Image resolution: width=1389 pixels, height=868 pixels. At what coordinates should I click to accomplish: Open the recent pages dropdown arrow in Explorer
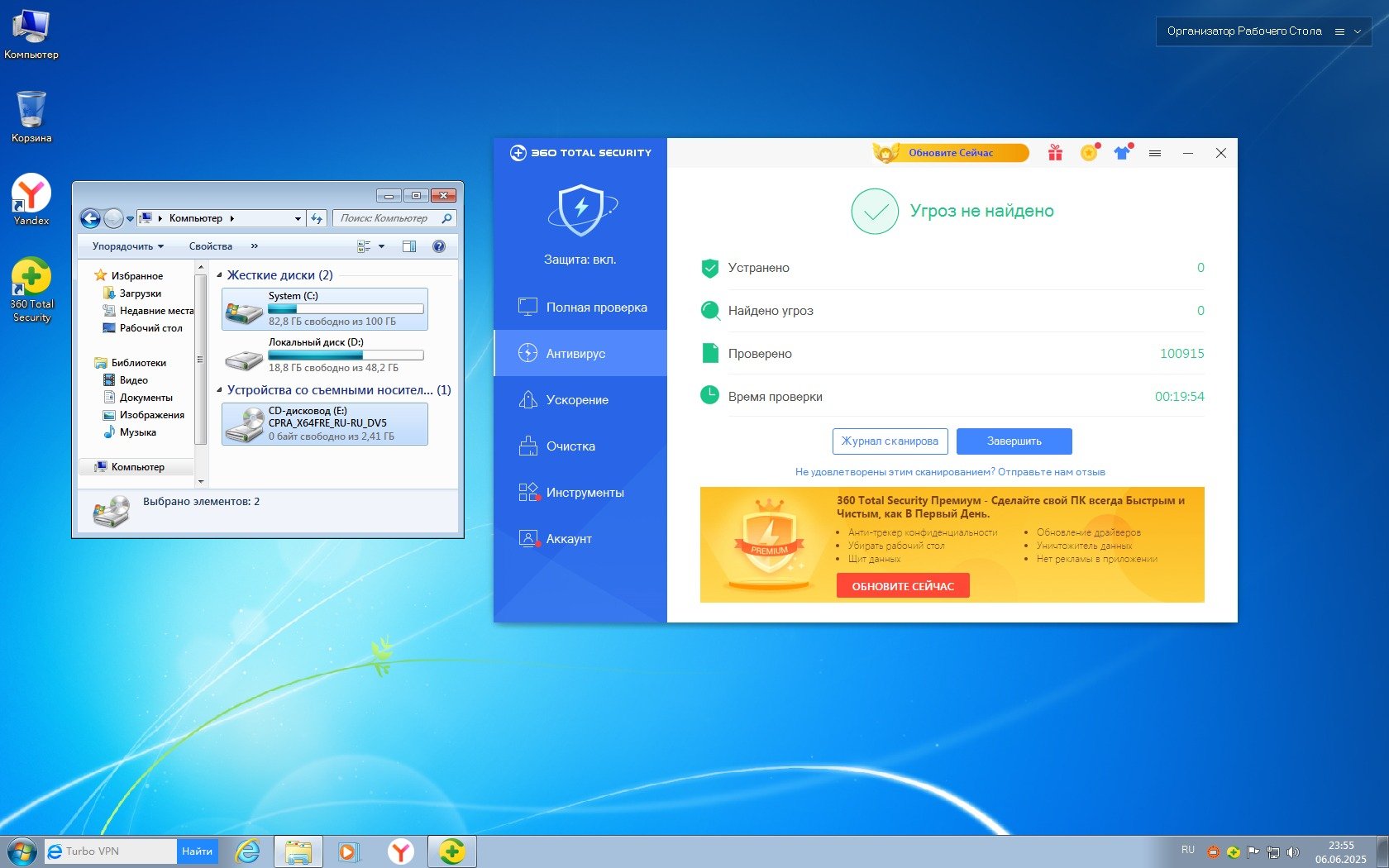click(130, 219)
